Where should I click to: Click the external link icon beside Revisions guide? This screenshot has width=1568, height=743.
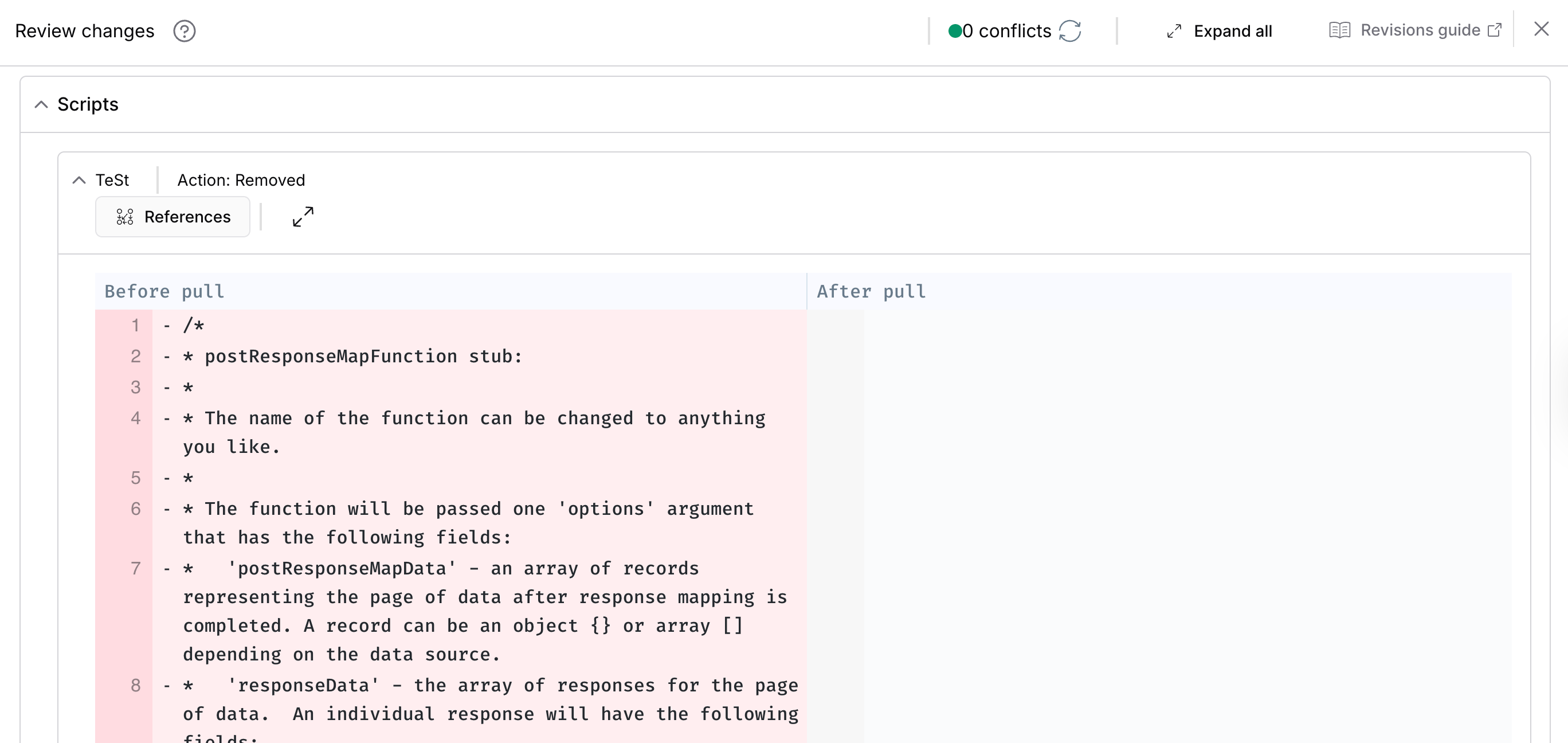click(1494, 30)
